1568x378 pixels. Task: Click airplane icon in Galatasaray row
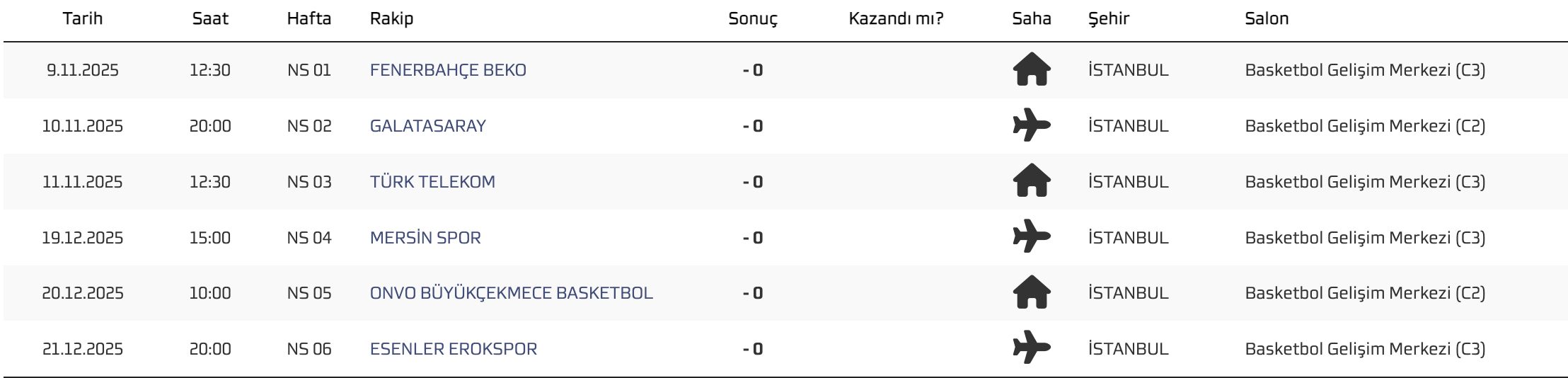tap(1032, 126)
